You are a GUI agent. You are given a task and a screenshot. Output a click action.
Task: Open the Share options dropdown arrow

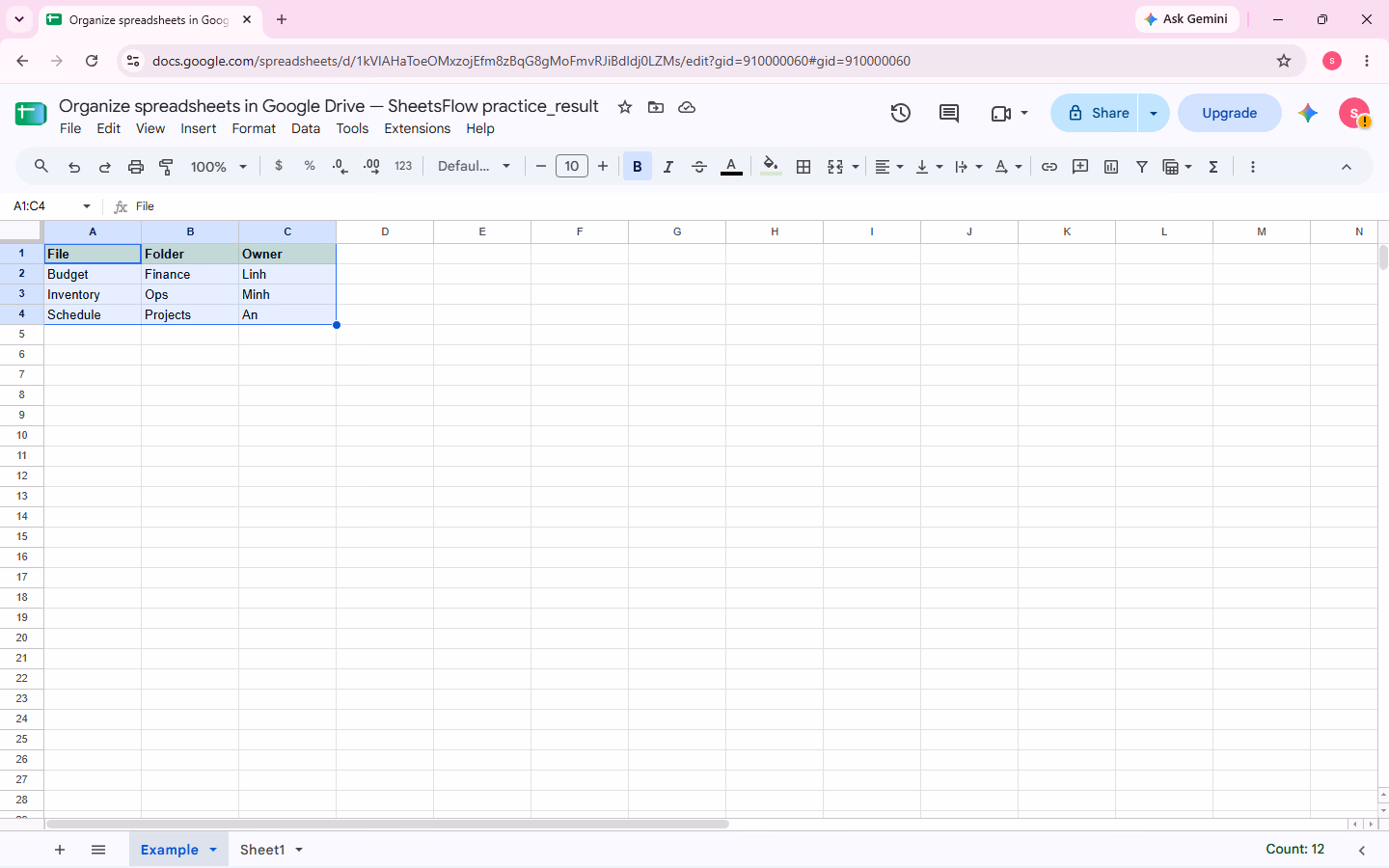[x=1154, y=113]
